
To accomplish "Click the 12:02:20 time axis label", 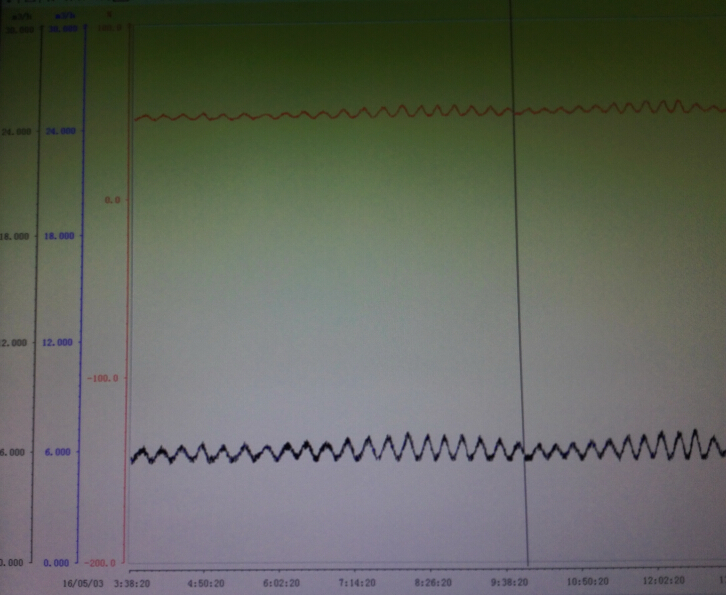I will 663,580.
